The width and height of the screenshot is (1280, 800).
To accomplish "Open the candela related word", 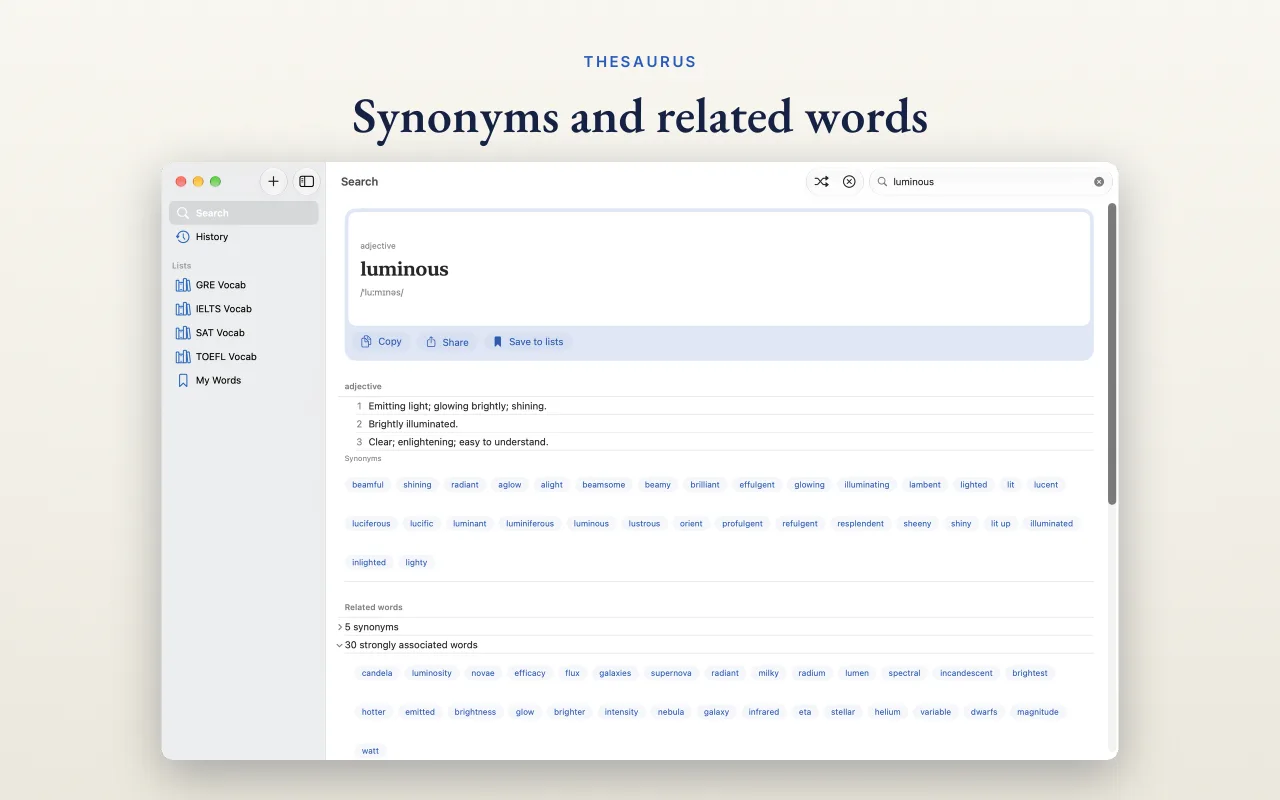I will (x=377, y=674).
